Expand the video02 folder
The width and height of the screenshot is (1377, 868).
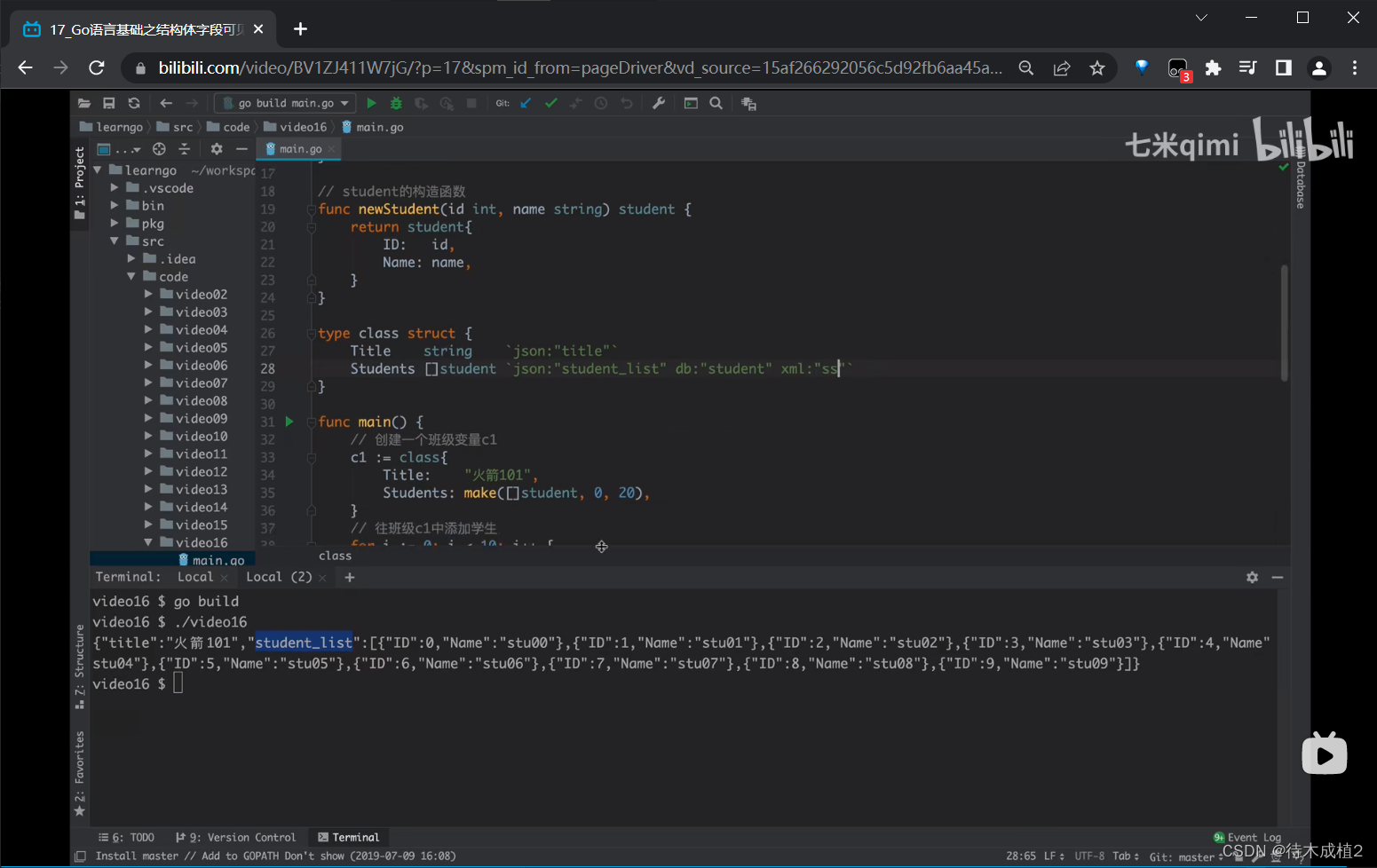(x=148, y=294)
